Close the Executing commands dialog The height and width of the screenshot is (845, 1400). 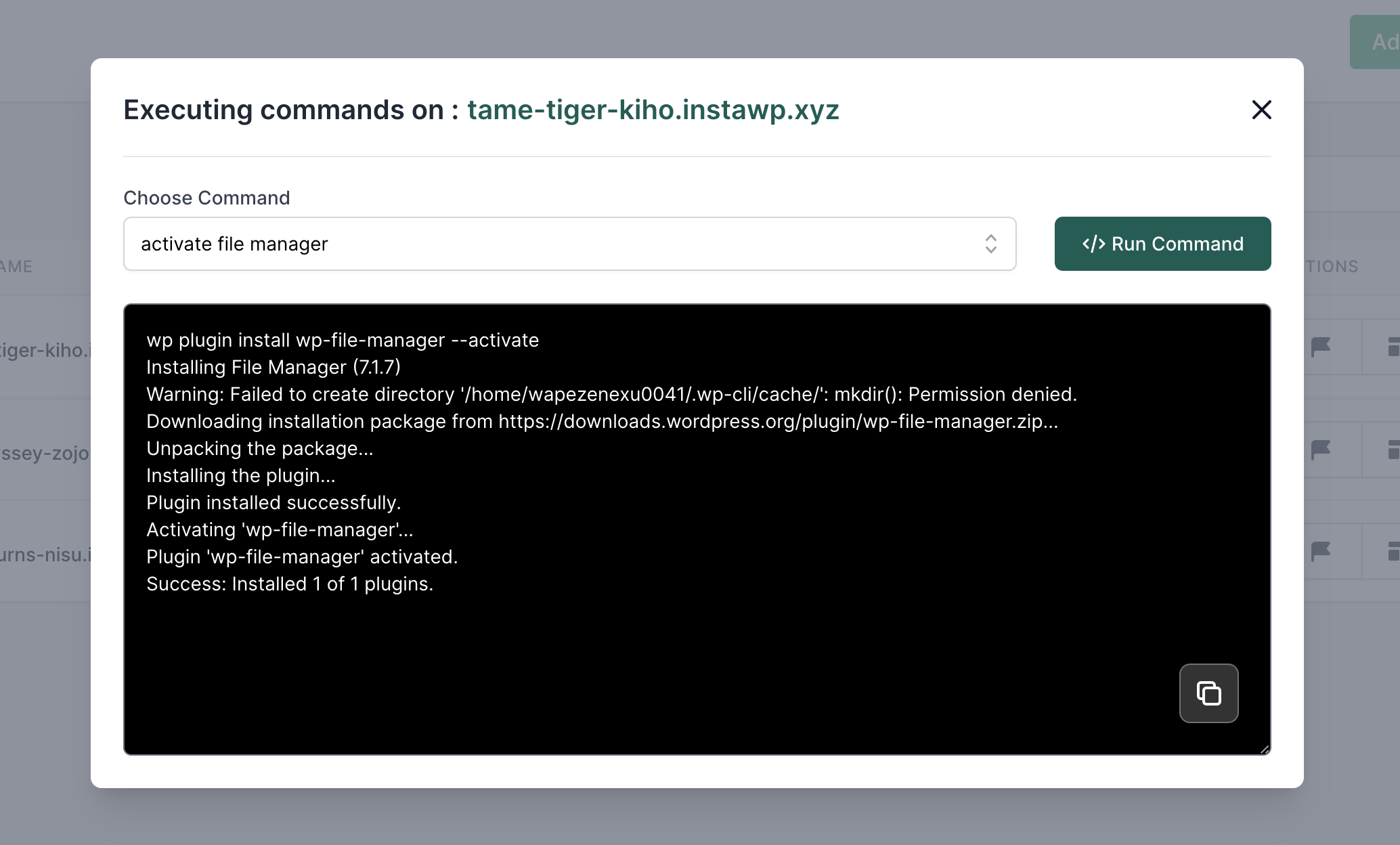tap(1261, 110)
